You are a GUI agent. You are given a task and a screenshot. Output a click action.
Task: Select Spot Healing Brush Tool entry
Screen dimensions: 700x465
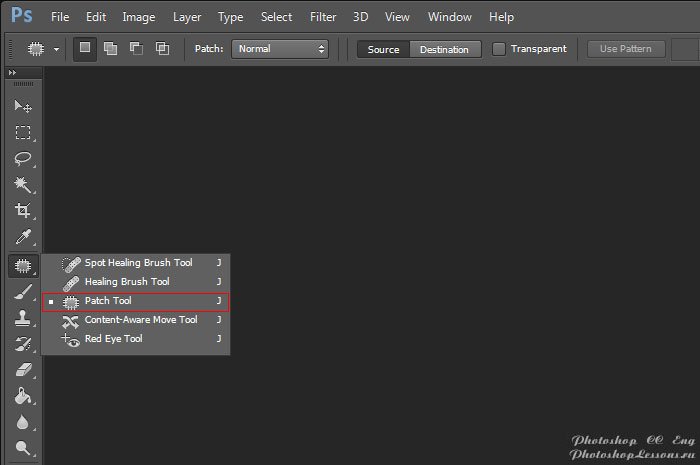tap(138, 263)
